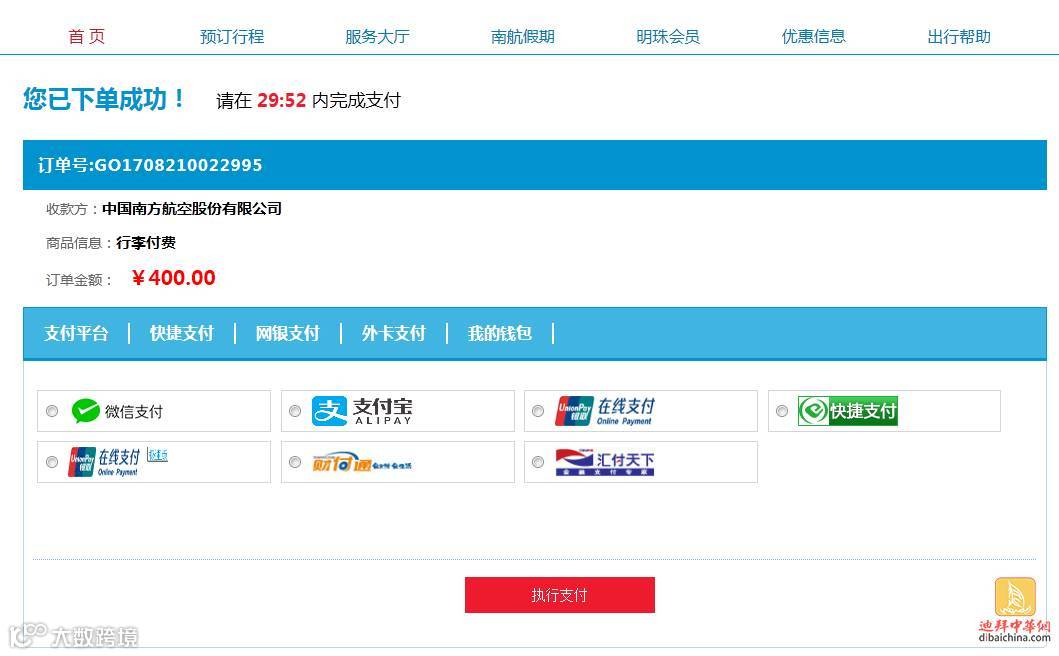Image resolution: width=1059 pixels, height=656 pixels.
Task: Click the red 执行支付 button
Action: coord(560,595)
